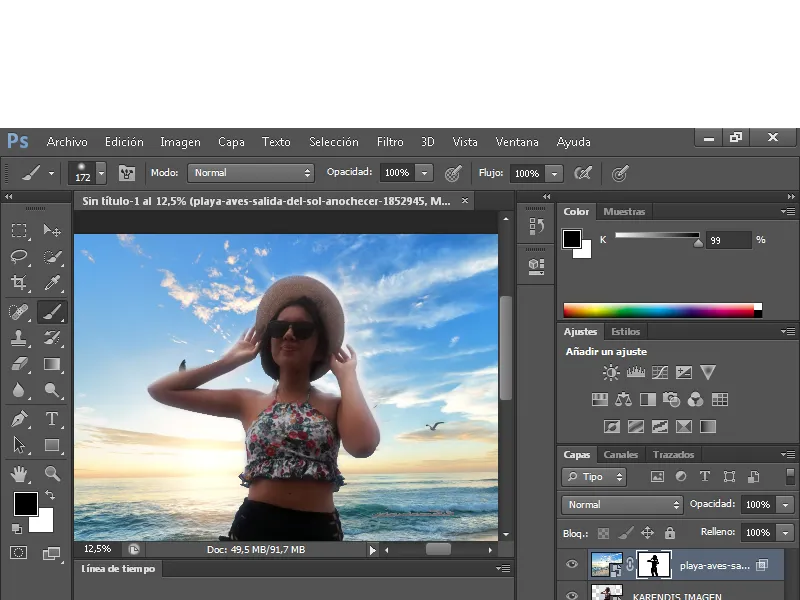Add an Exposure adjustment
This screenshot has height=600, width=800.
pos(684,372)
